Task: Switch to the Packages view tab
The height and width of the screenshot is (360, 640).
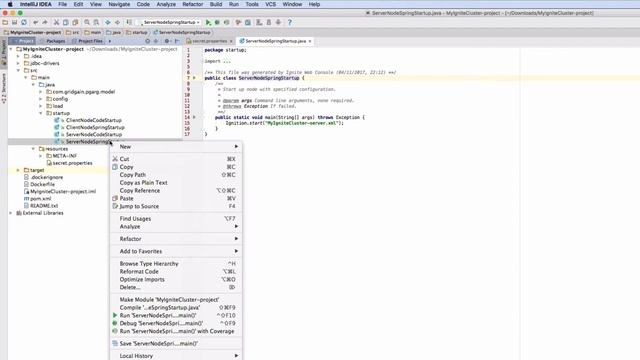Action: tap(53, 41)
